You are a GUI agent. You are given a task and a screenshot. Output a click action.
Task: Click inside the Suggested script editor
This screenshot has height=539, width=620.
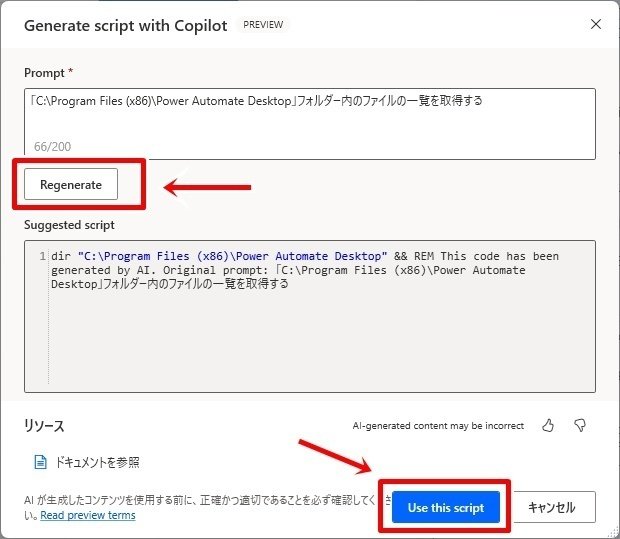[x=310, y=316]
